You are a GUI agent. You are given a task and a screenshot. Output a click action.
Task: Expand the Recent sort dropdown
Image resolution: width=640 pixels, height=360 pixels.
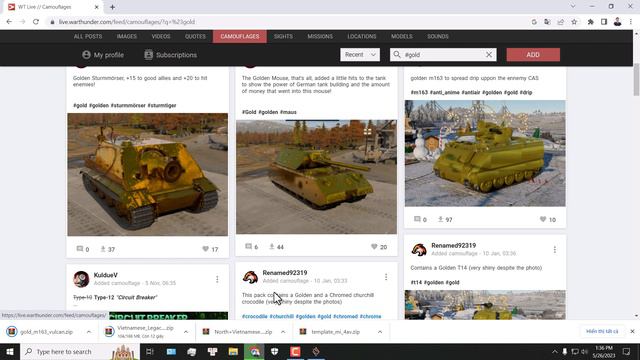360,55
